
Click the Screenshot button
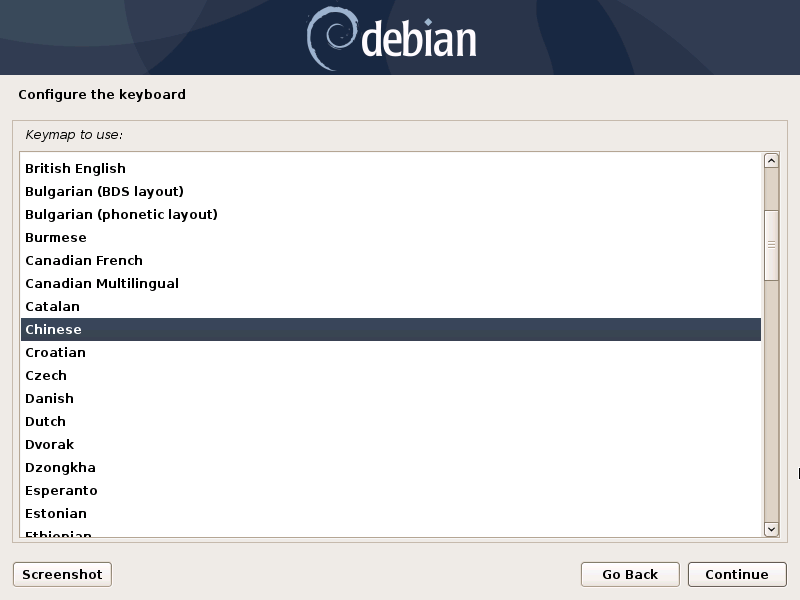click(62, 574)
